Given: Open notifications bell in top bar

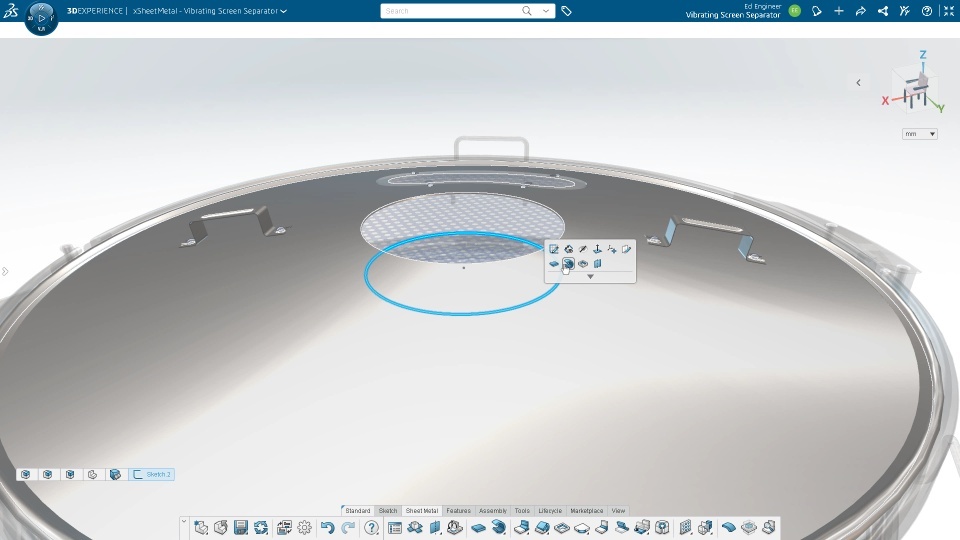Looking at the screenshot, I should pos(817,11).
